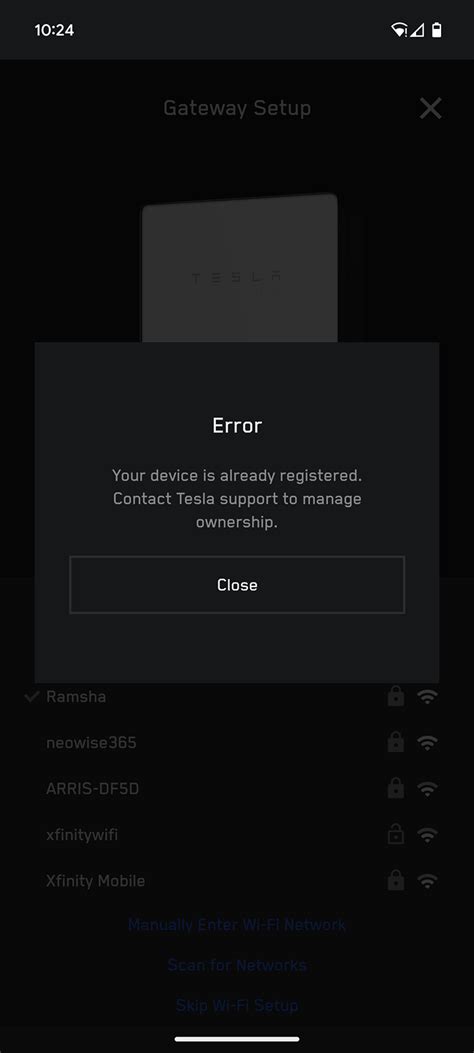
Task: Close the Gateway Setup screen with X
Action: click(x=430, y=108)
